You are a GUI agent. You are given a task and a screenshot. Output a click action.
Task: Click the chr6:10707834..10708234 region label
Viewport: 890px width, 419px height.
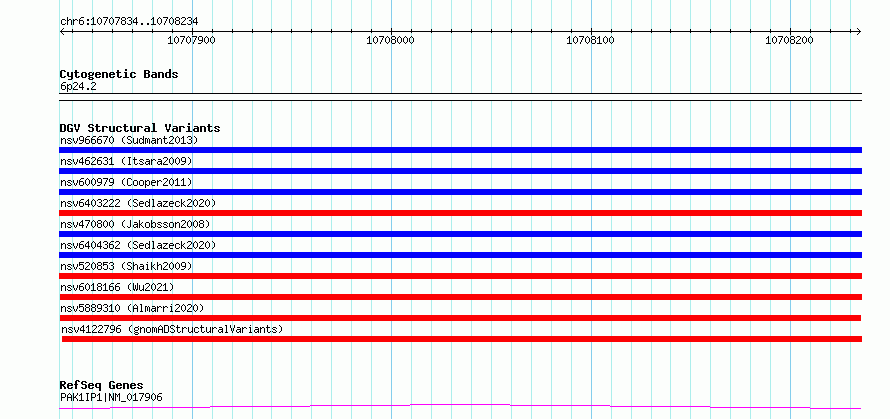pos(129,22)
